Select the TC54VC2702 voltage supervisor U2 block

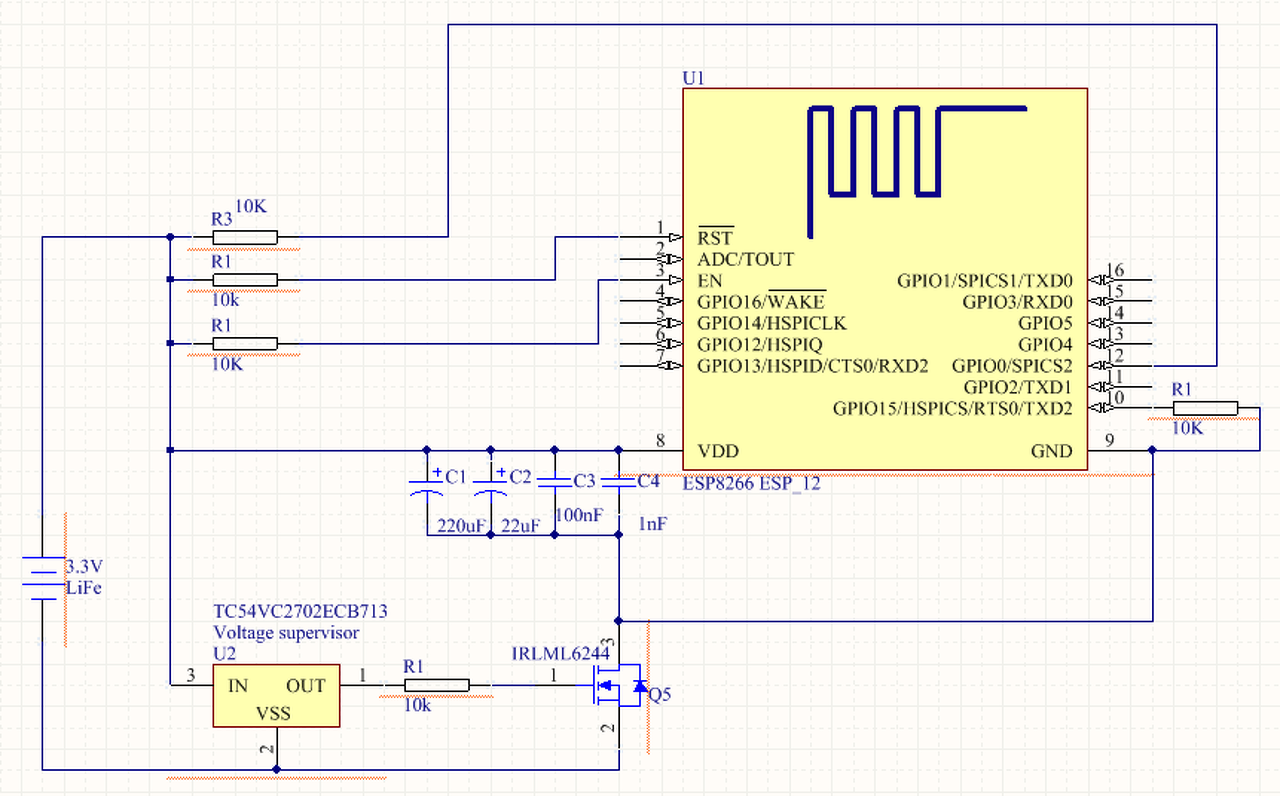point(276,695)
